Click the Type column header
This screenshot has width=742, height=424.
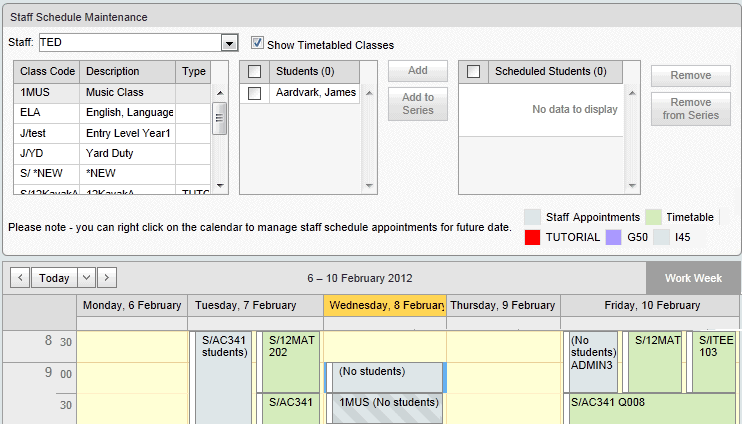193,71
